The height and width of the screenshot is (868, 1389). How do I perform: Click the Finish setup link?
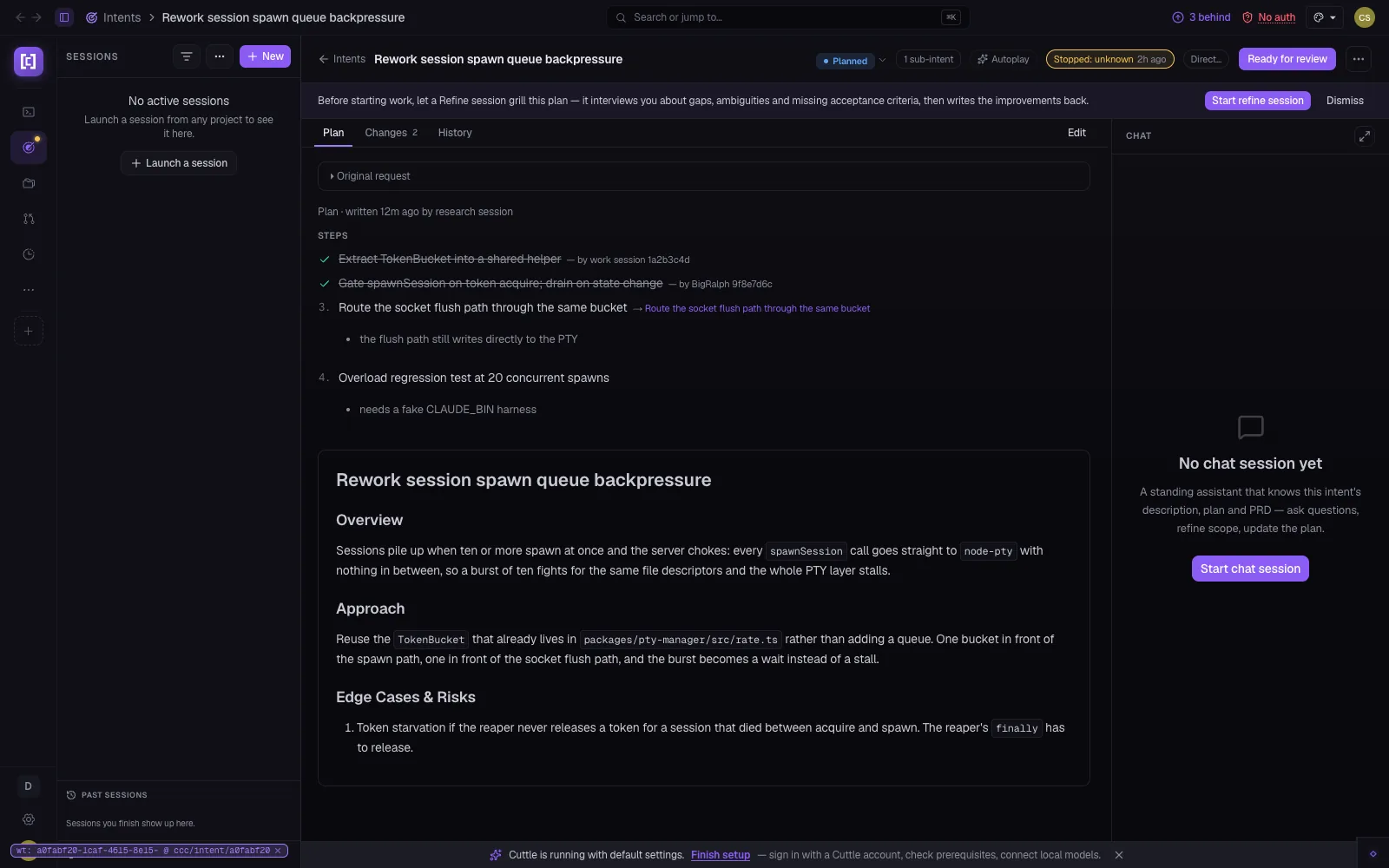point(721,855)
